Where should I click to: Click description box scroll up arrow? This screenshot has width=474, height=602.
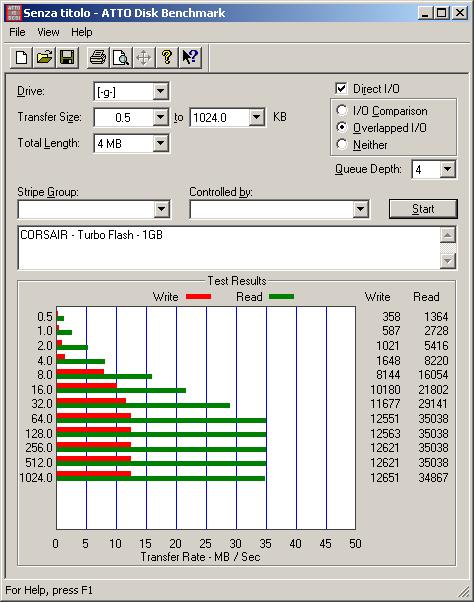[x=448, y=235]
